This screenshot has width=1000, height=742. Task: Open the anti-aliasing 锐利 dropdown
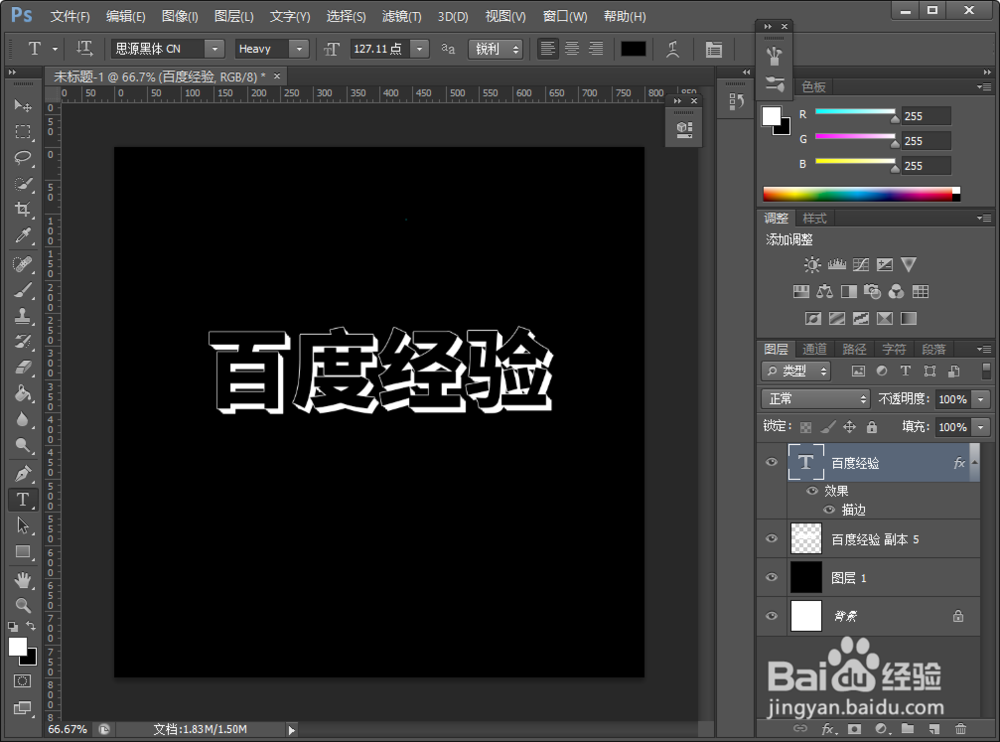point(496,49)
